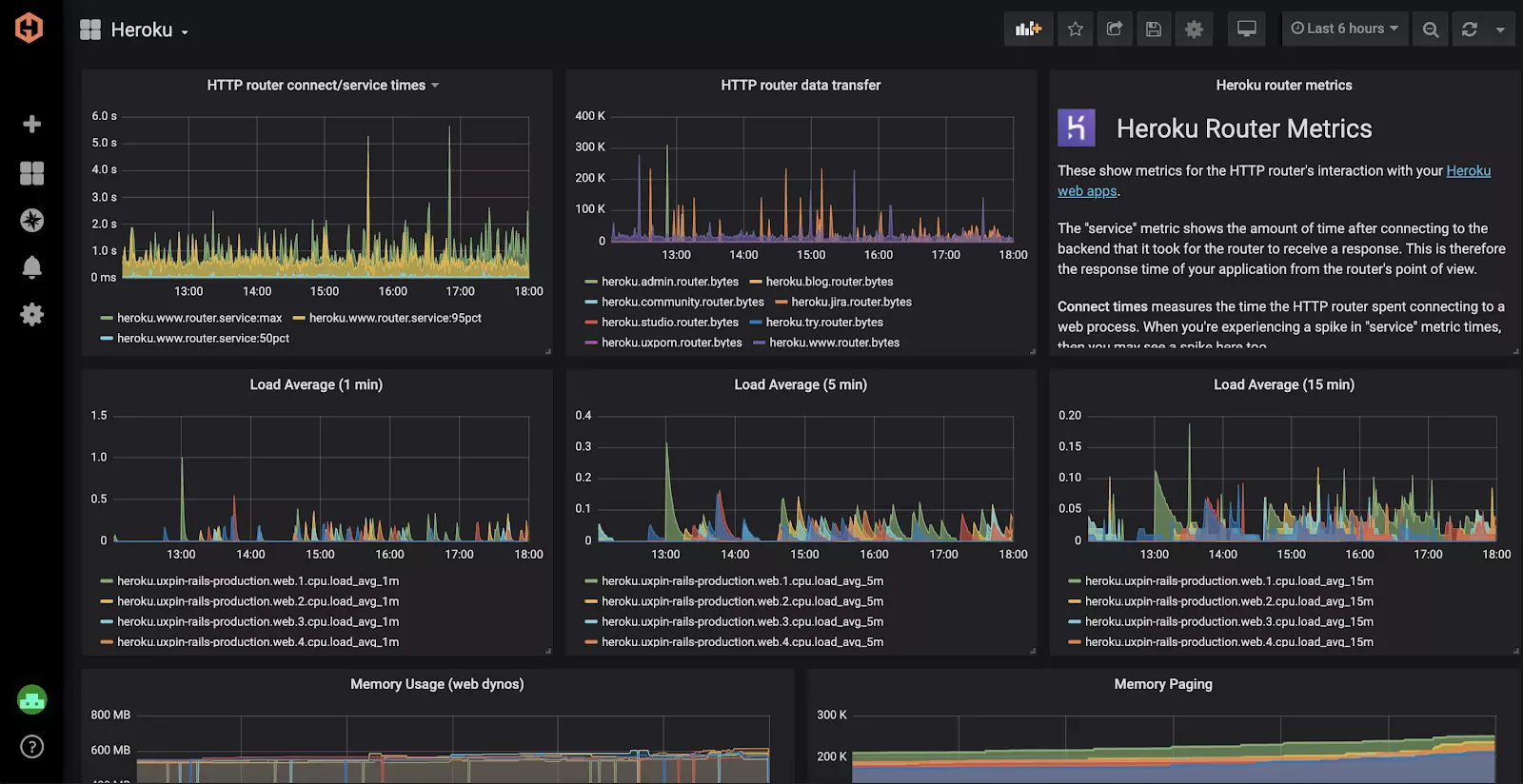The height and width of the screenshot is (784, 1523).
Task: Open dashboard settings gear in toolbar
Action: 1194,29
